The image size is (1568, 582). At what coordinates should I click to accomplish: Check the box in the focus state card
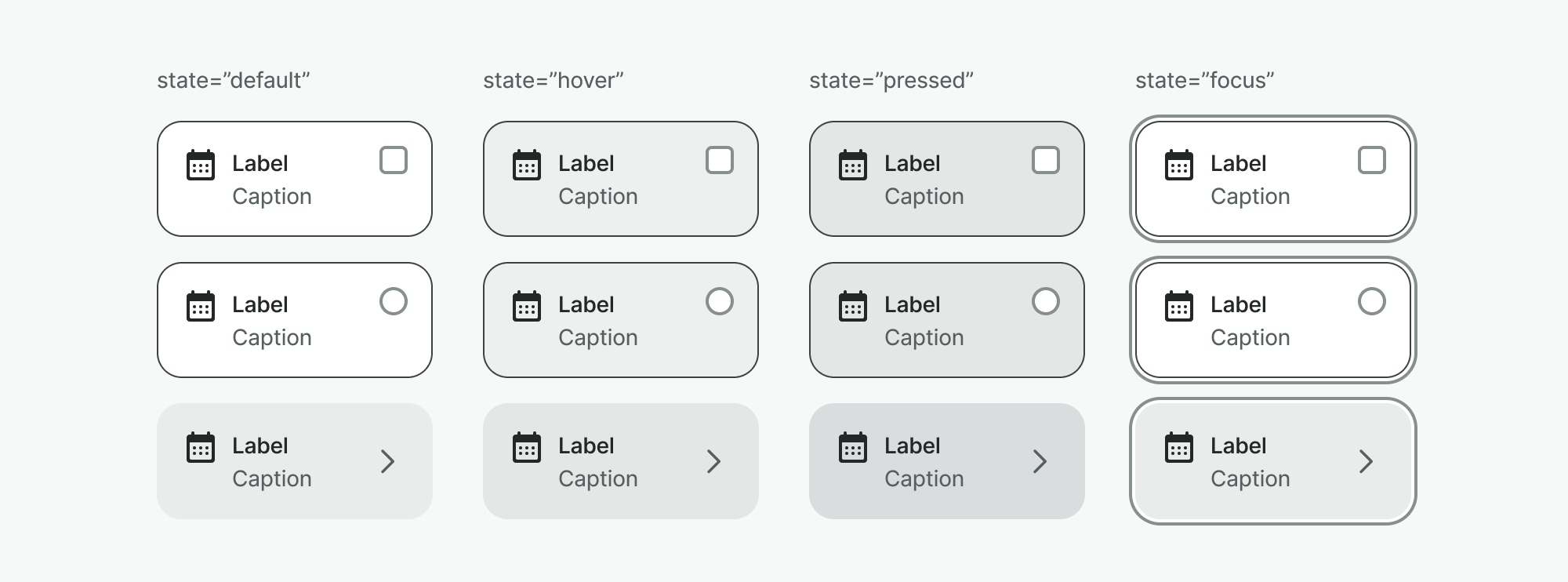click(1372, 160)
